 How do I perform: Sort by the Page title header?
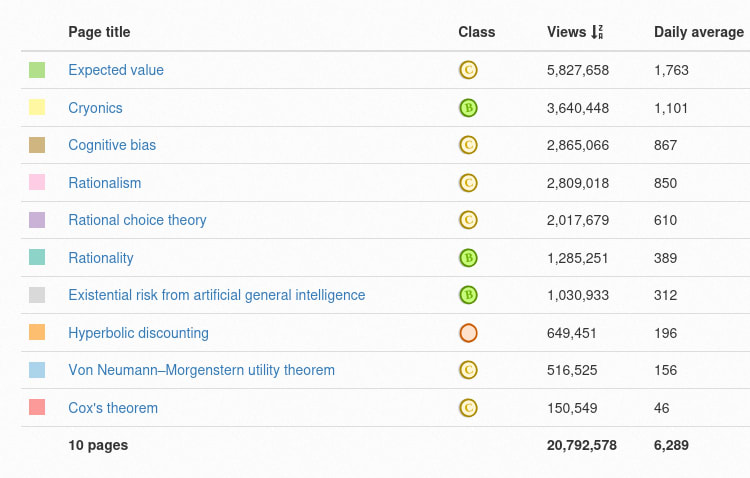(99, 32)
